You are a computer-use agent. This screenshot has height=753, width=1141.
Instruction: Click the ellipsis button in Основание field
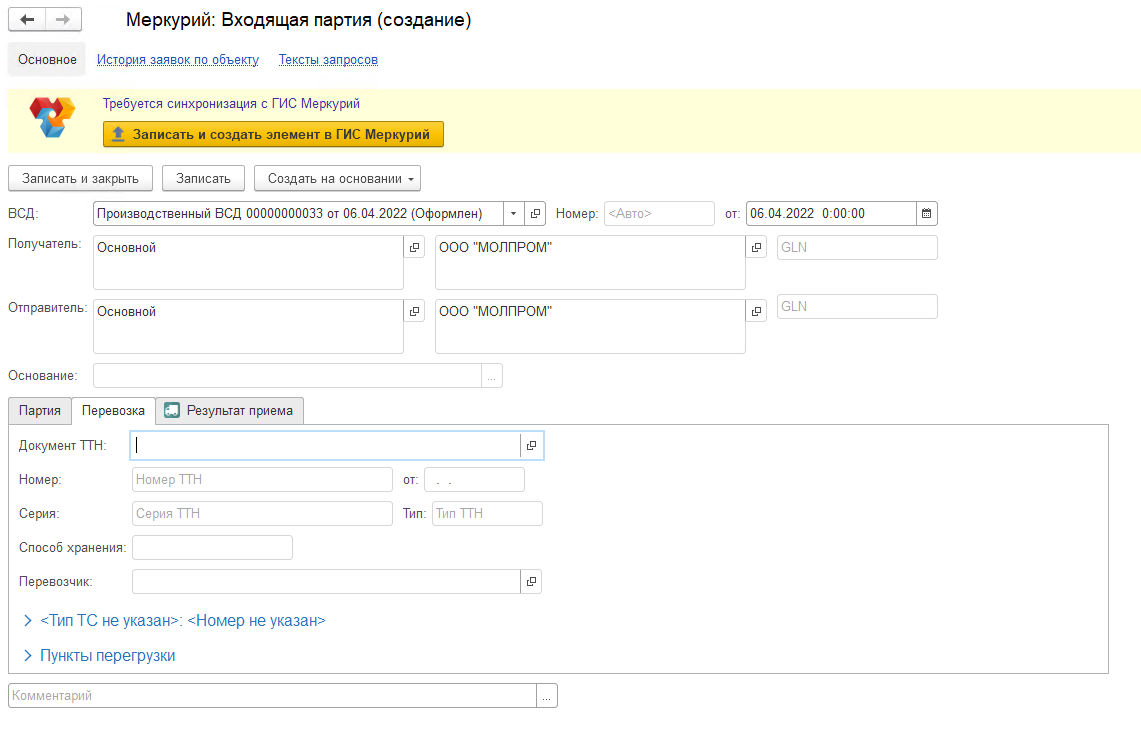492,376
